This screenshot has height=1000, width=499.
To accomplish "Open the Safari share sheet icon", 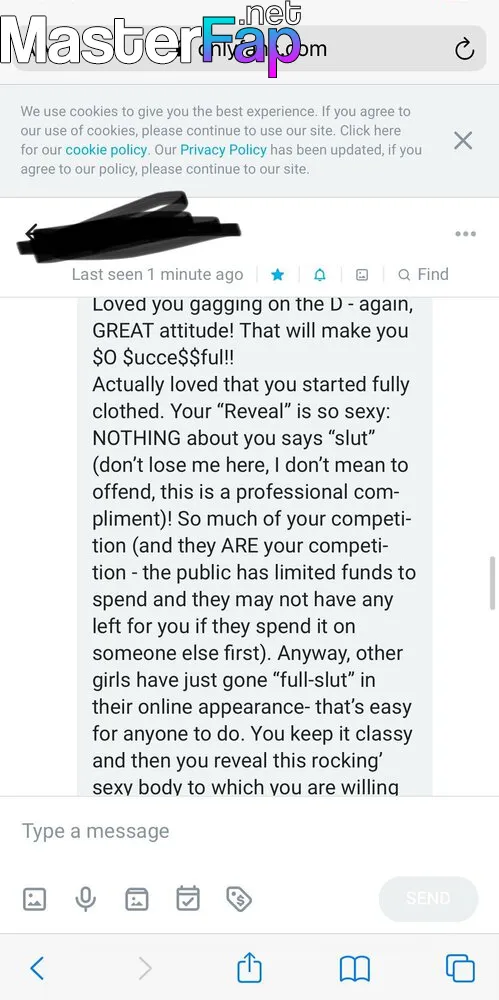I will [x=250, y=967].
